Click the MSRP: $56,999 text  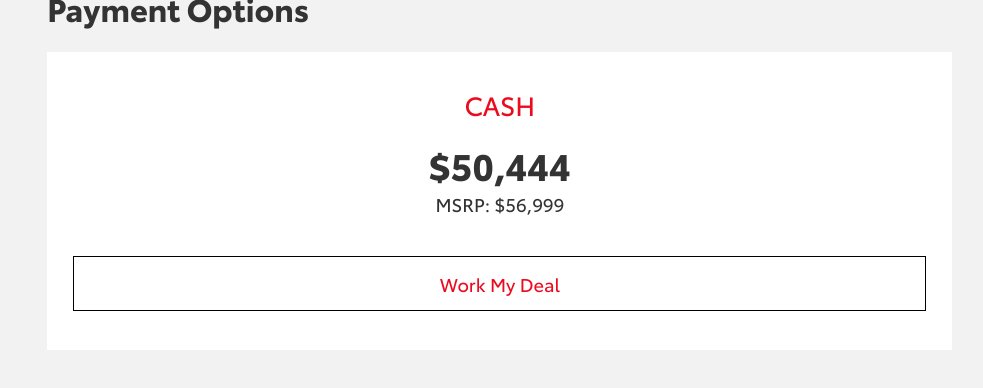(500, 206)
